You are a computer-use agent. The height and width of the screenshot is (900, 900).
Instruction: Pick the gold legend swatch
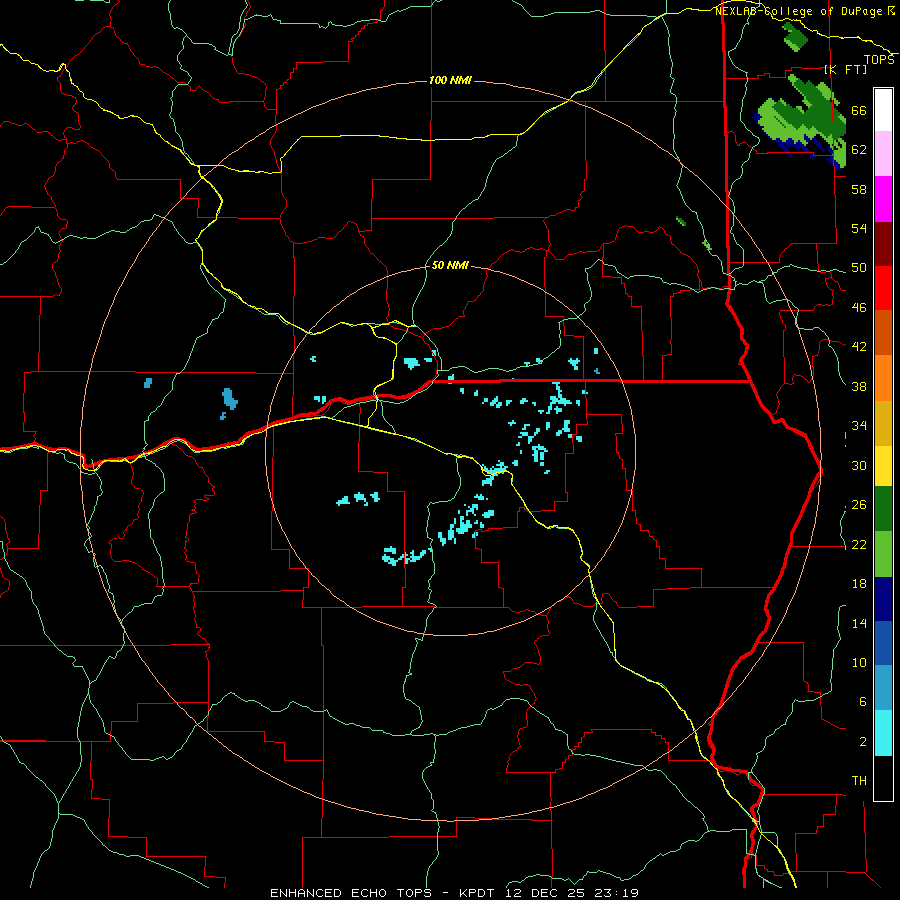pos(883,423)
